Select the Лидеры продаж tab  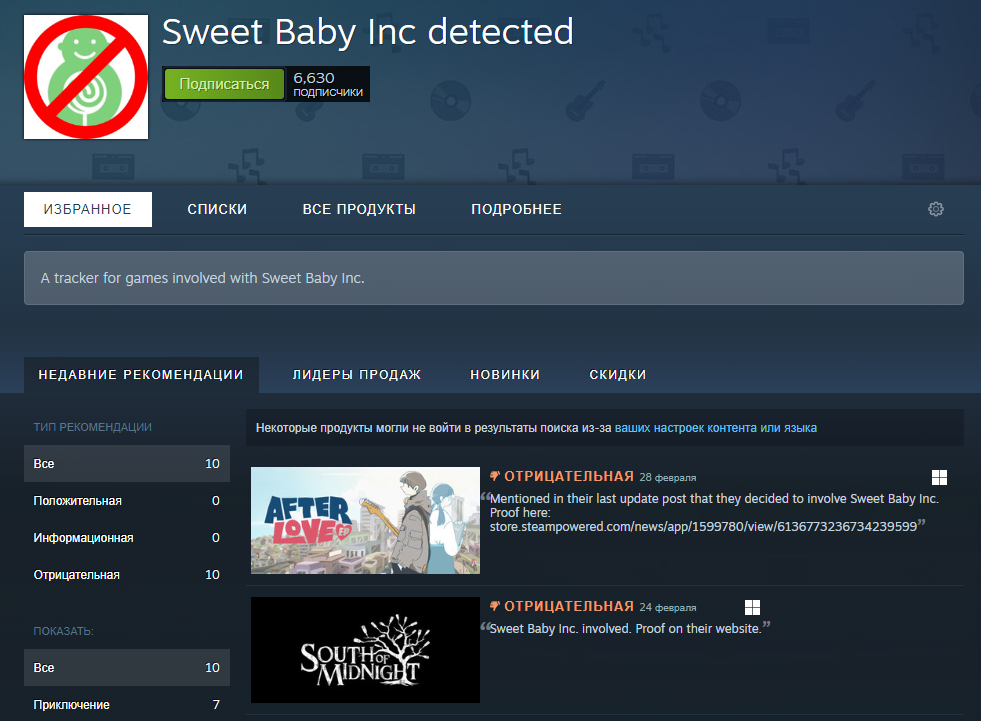357,375
